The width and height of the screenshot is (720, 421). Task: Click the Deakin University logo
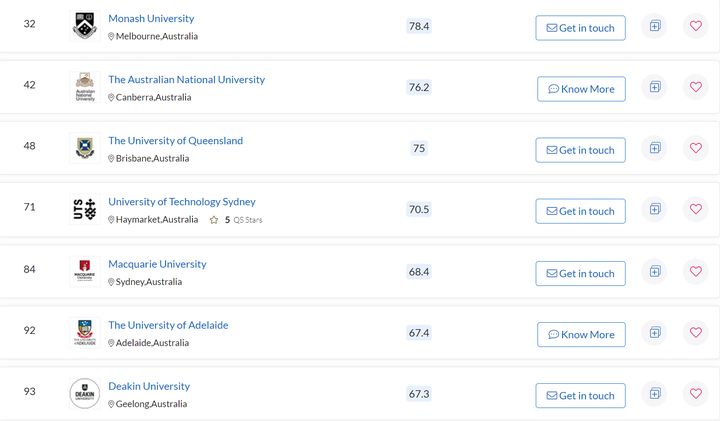pos(84,393)
